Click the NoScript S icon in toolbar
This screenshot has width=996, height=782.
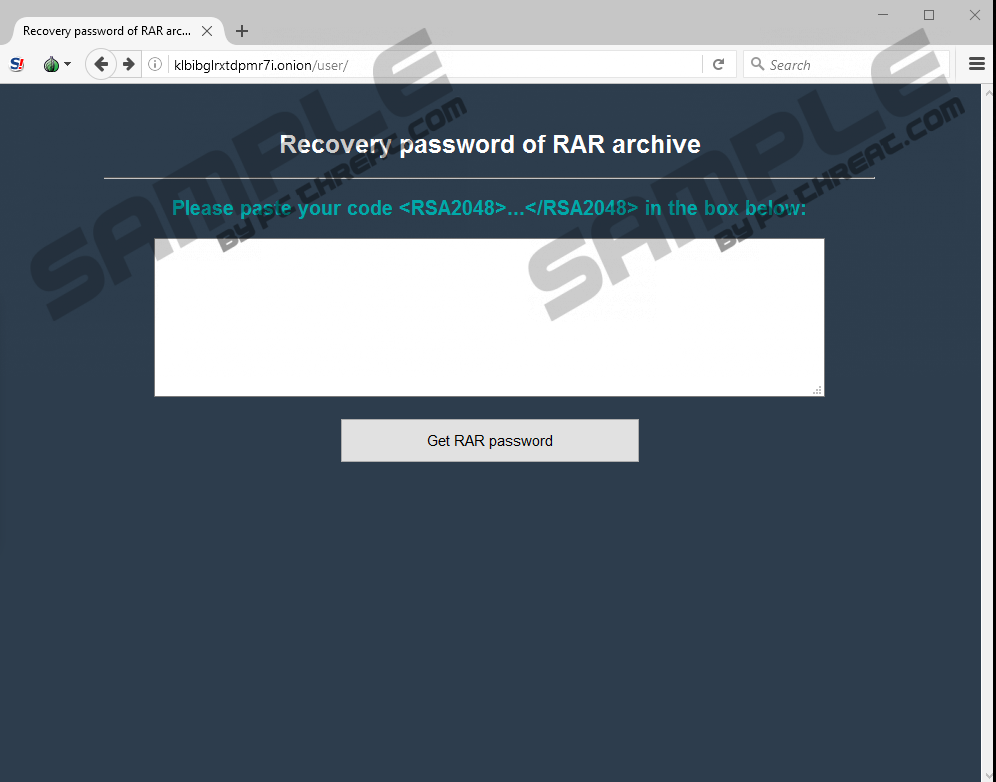17,64
